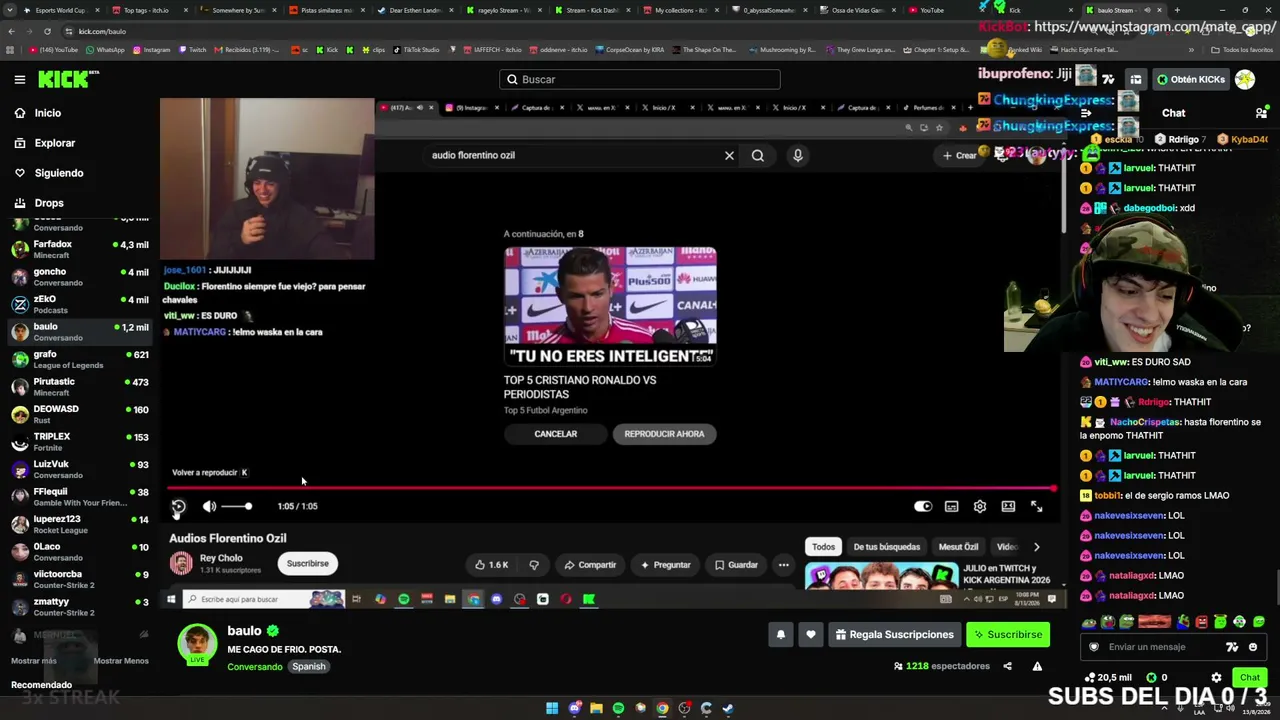1280x720 pixels.
Task: Clear the 'audio florentino ozil' search with X
Action: [729, 156]
